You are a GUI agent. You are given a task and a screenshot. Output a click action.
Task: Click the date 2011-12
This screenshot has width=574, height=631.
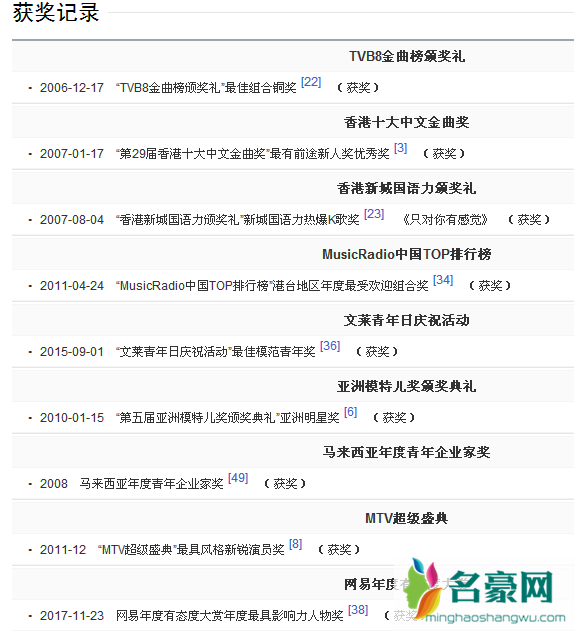click(63, 550)
